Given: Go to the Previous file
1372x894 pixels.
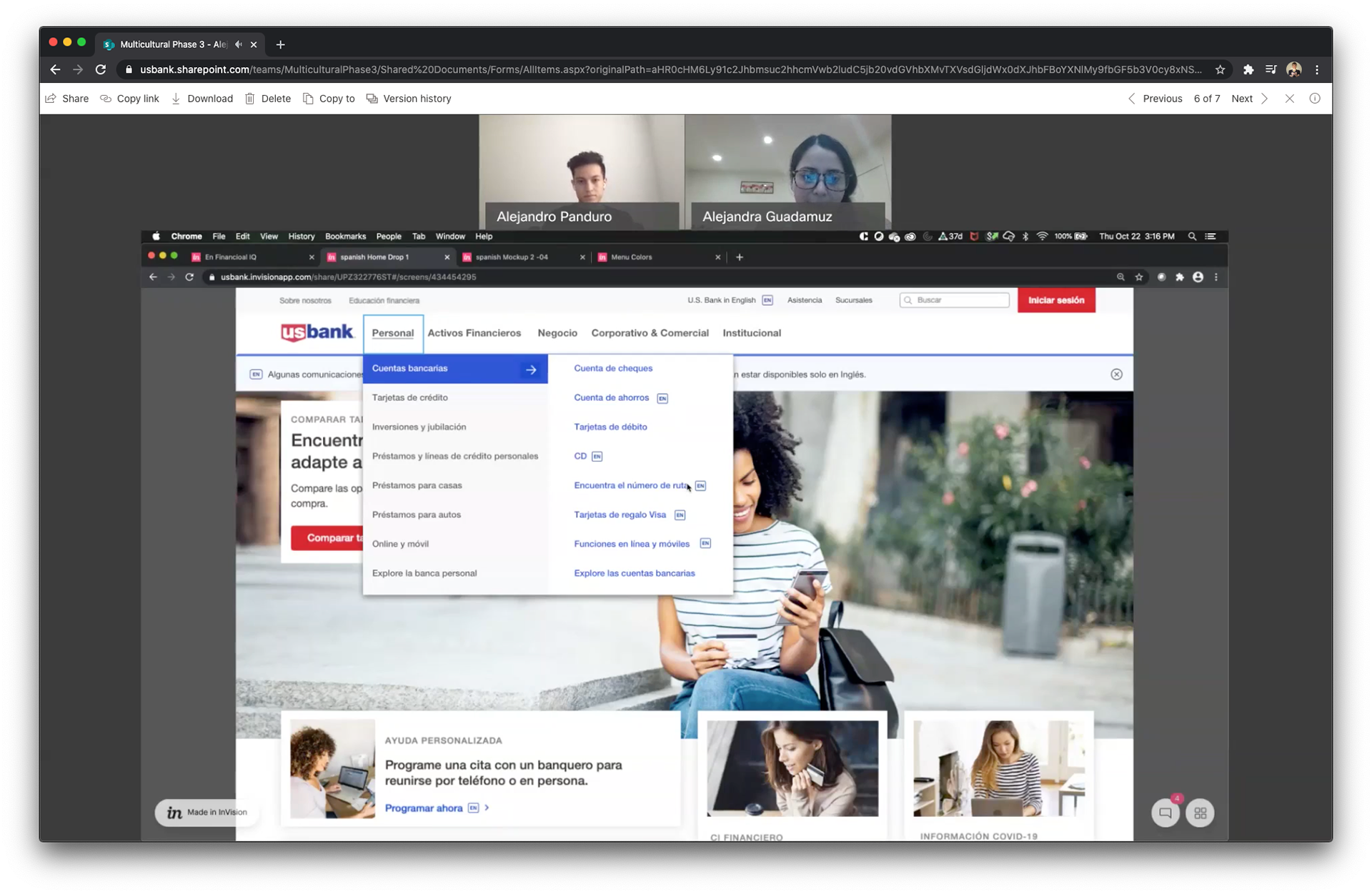Looking at the screenshot, I should tap(1155, 99).
